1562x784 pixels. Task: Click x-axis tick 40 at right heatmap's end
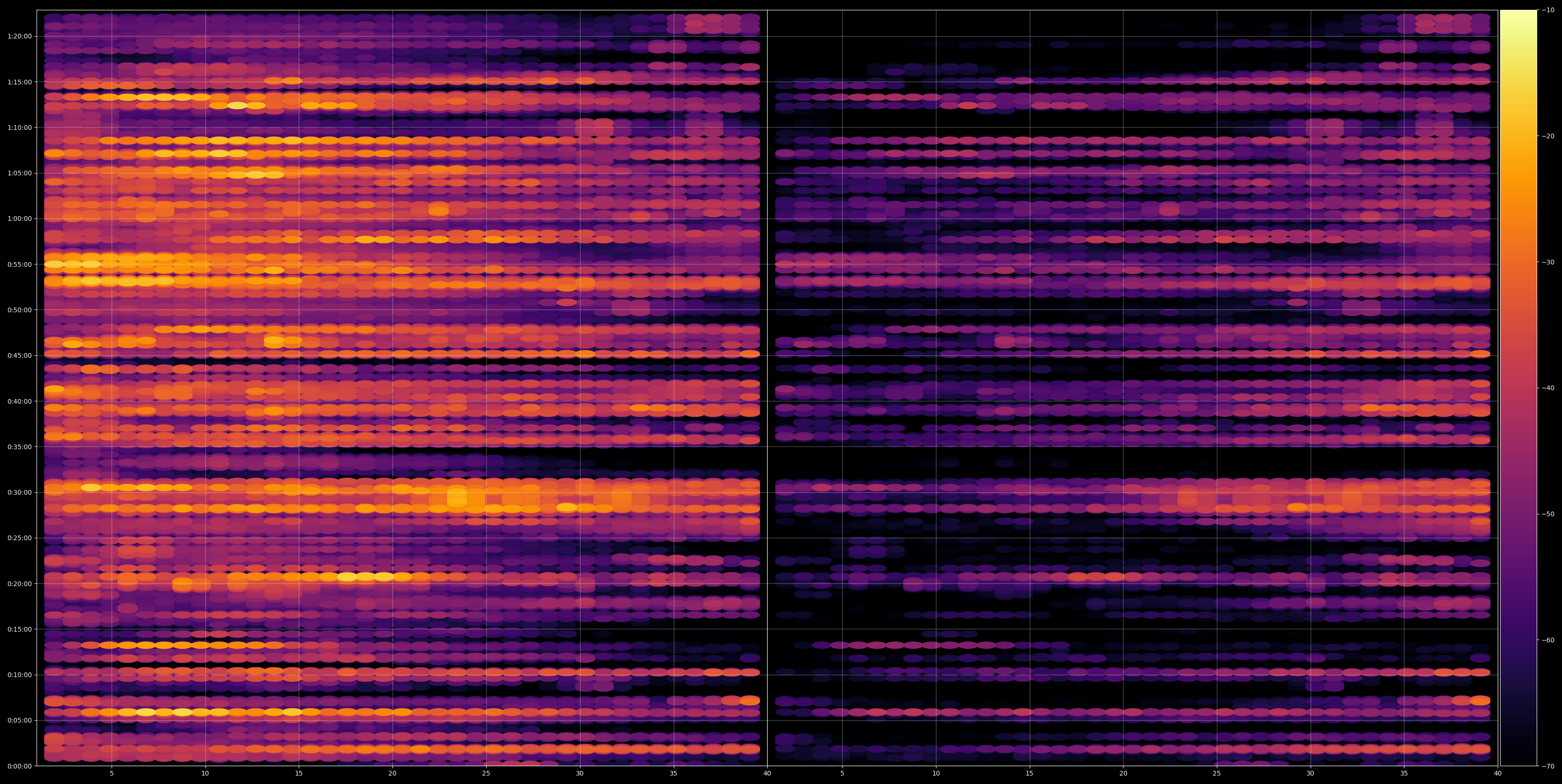click(1498, 774)
